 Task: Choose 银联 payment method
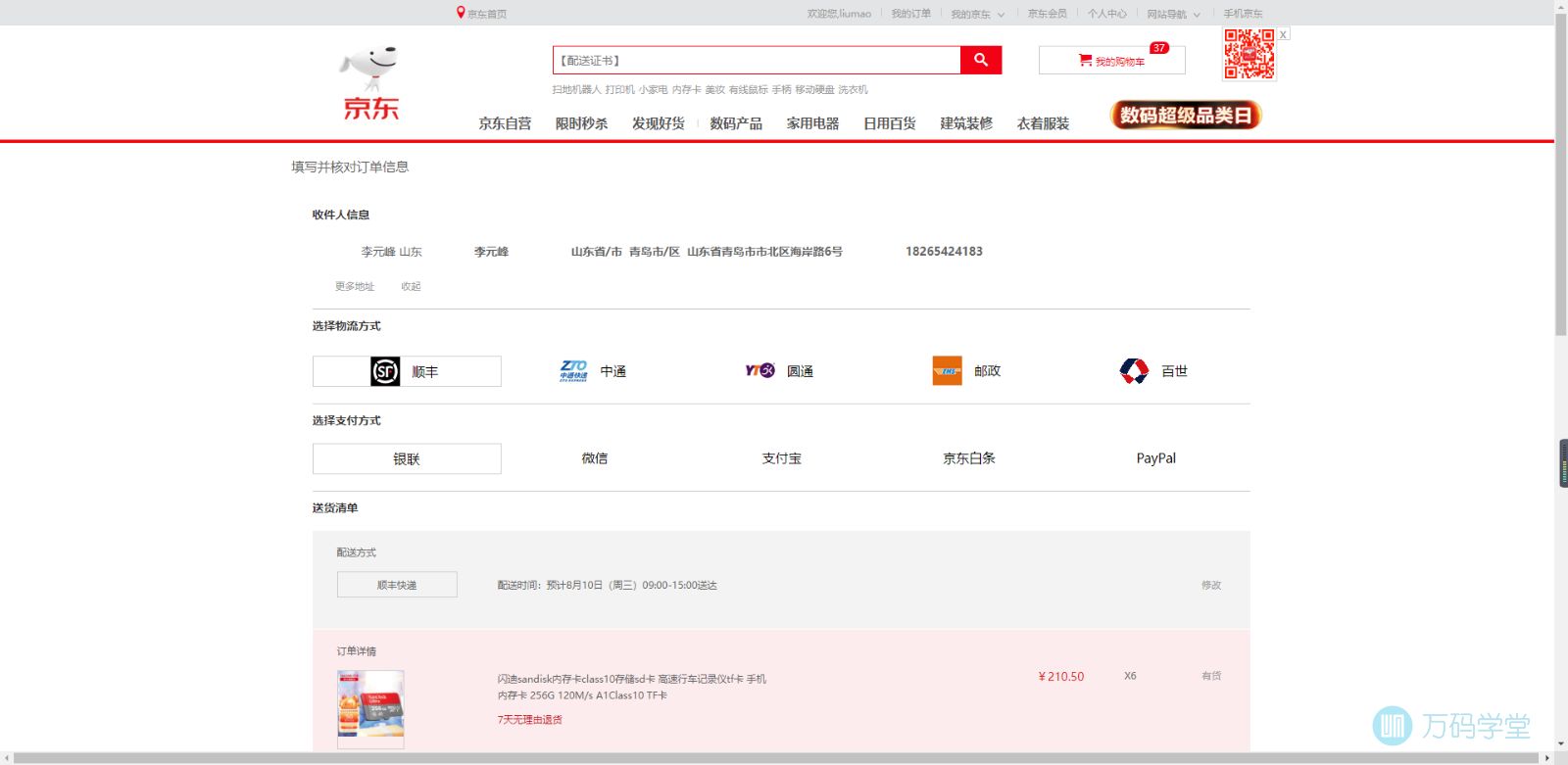point(407,458)
